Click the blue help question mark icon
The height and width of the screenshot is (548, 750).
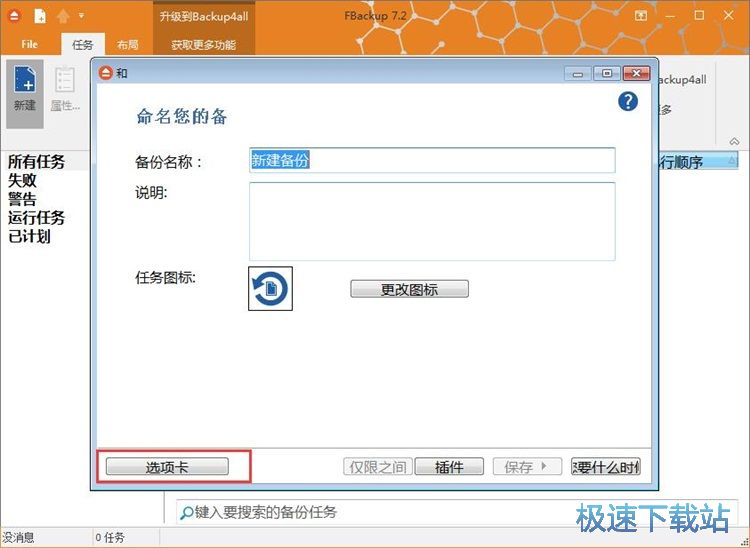pos(628,101)
